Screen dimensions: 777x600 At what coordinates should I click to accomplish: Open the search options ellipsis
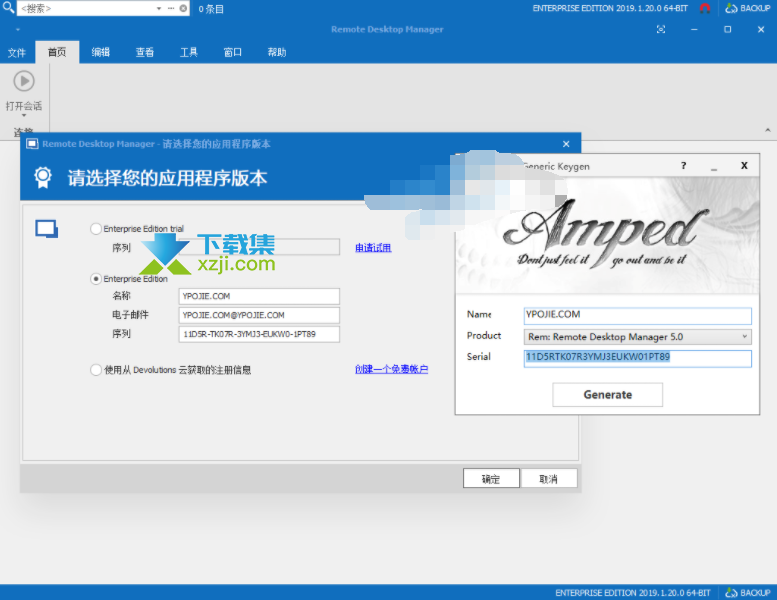point(171,8)
